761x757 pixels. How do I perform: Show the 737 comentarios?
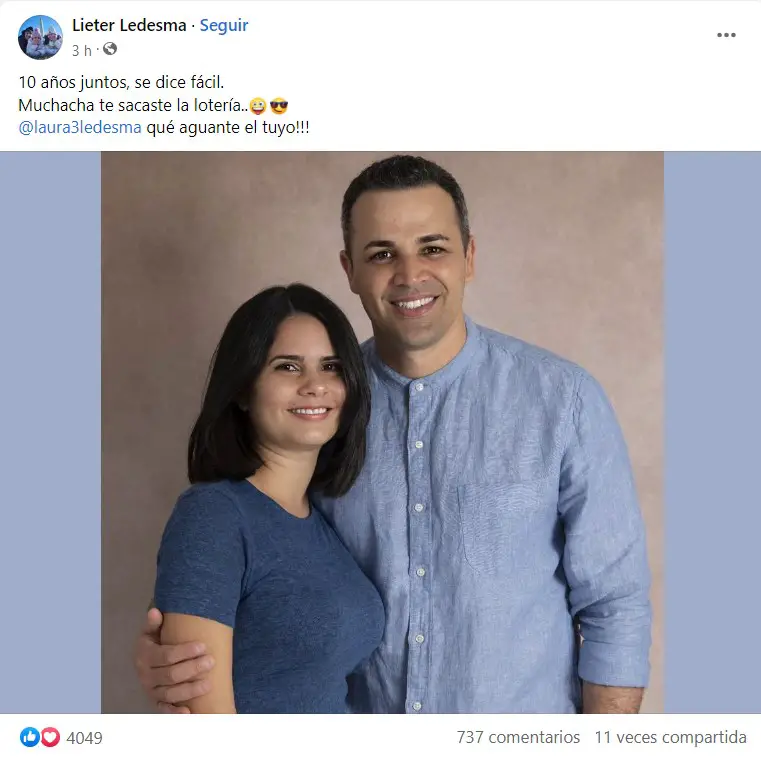pyautogui.click(x=518, y=737)
